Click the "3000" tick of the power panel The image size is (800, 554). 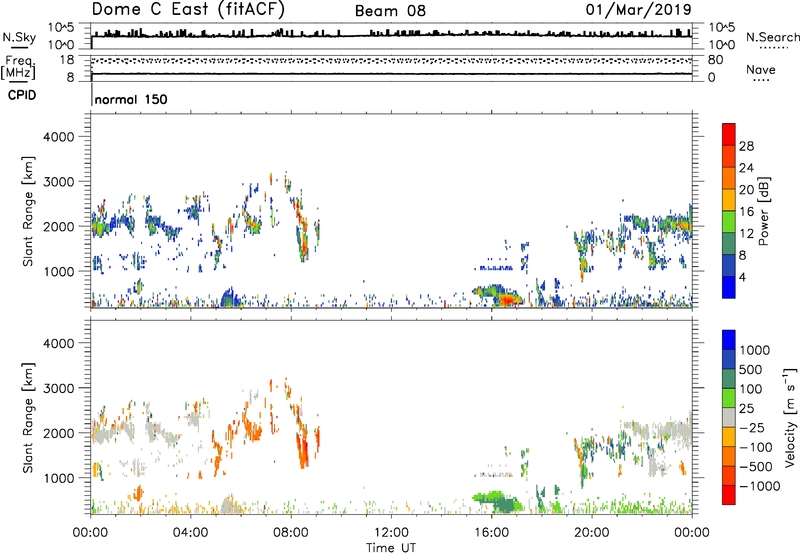[59, 182]
